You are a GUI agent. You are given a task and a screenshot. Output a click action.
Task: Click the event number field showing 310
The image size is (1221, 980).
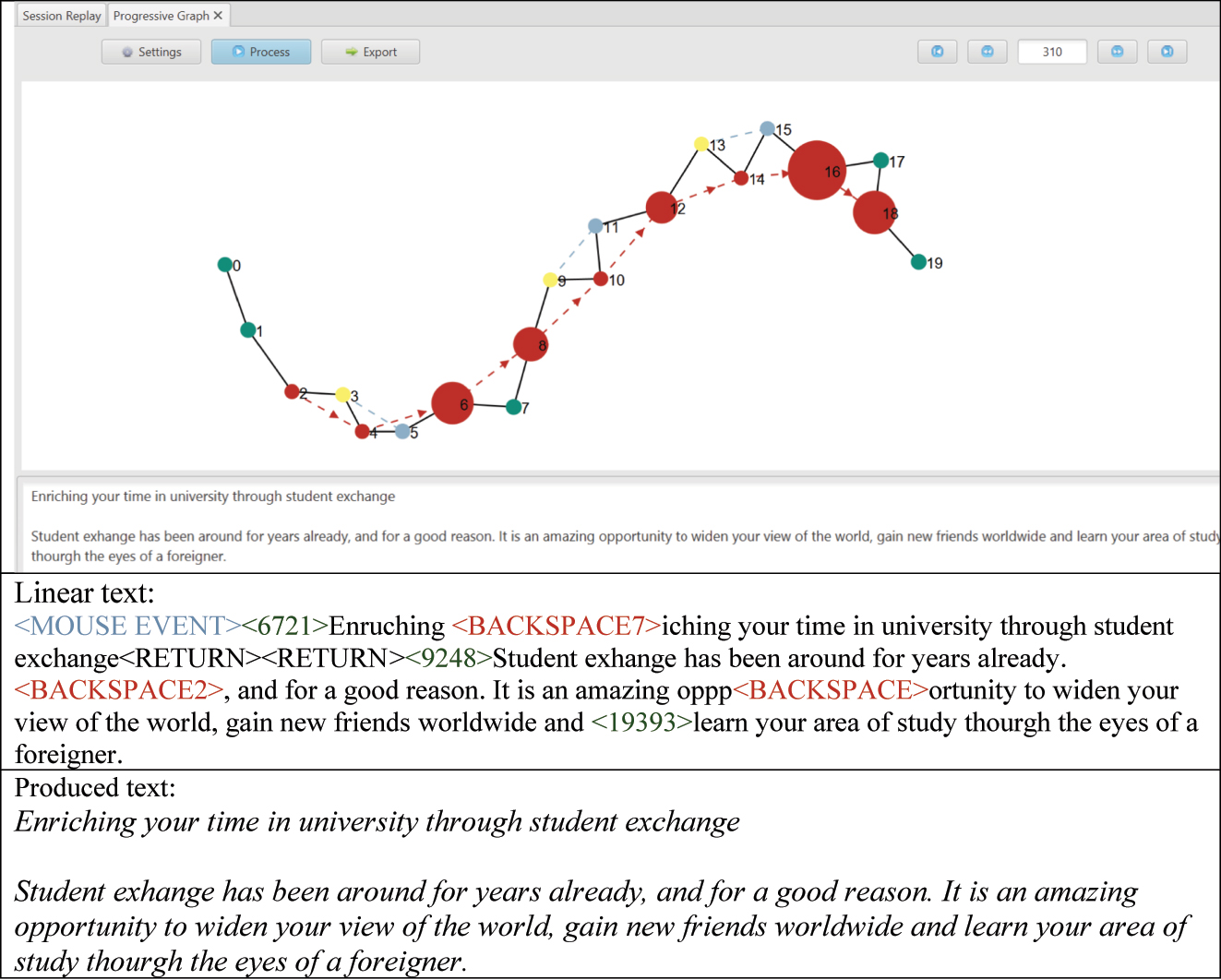[x=1052, y=52]
